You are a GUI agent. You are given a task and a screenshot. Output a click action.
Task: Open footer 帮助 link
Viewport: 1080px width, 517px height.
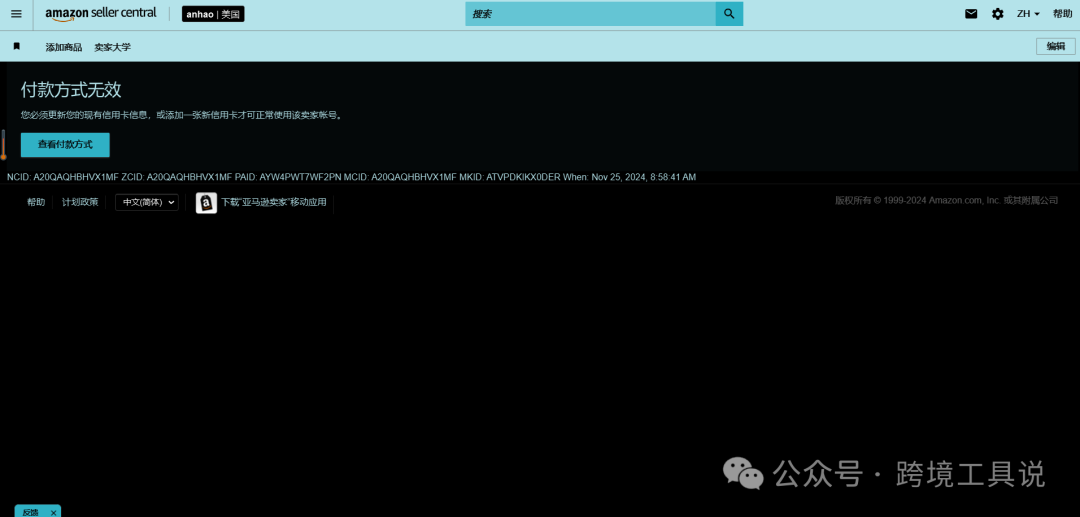[36, 202]
